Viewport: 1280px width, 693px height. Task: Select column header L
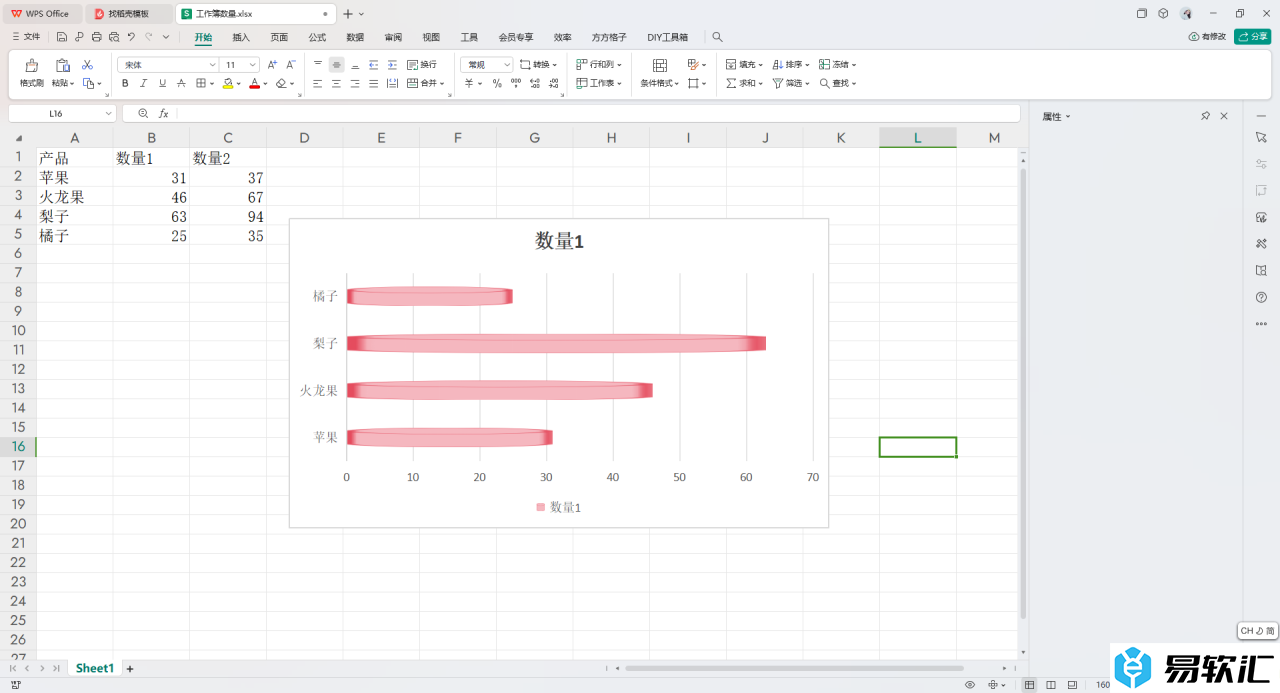918,138
